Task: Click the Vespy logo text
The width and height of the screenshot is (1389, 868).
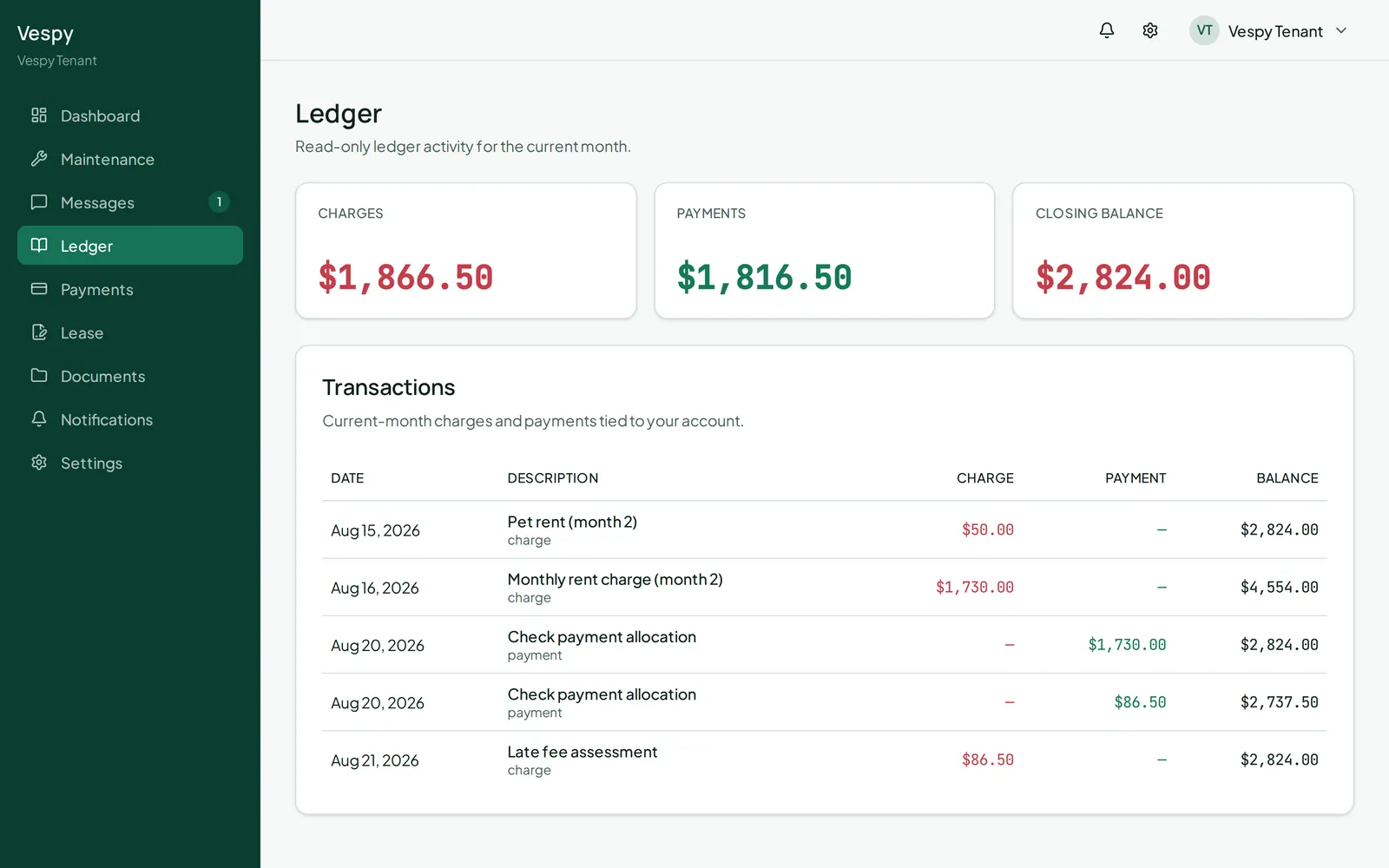Action: (x=45, y=34)
